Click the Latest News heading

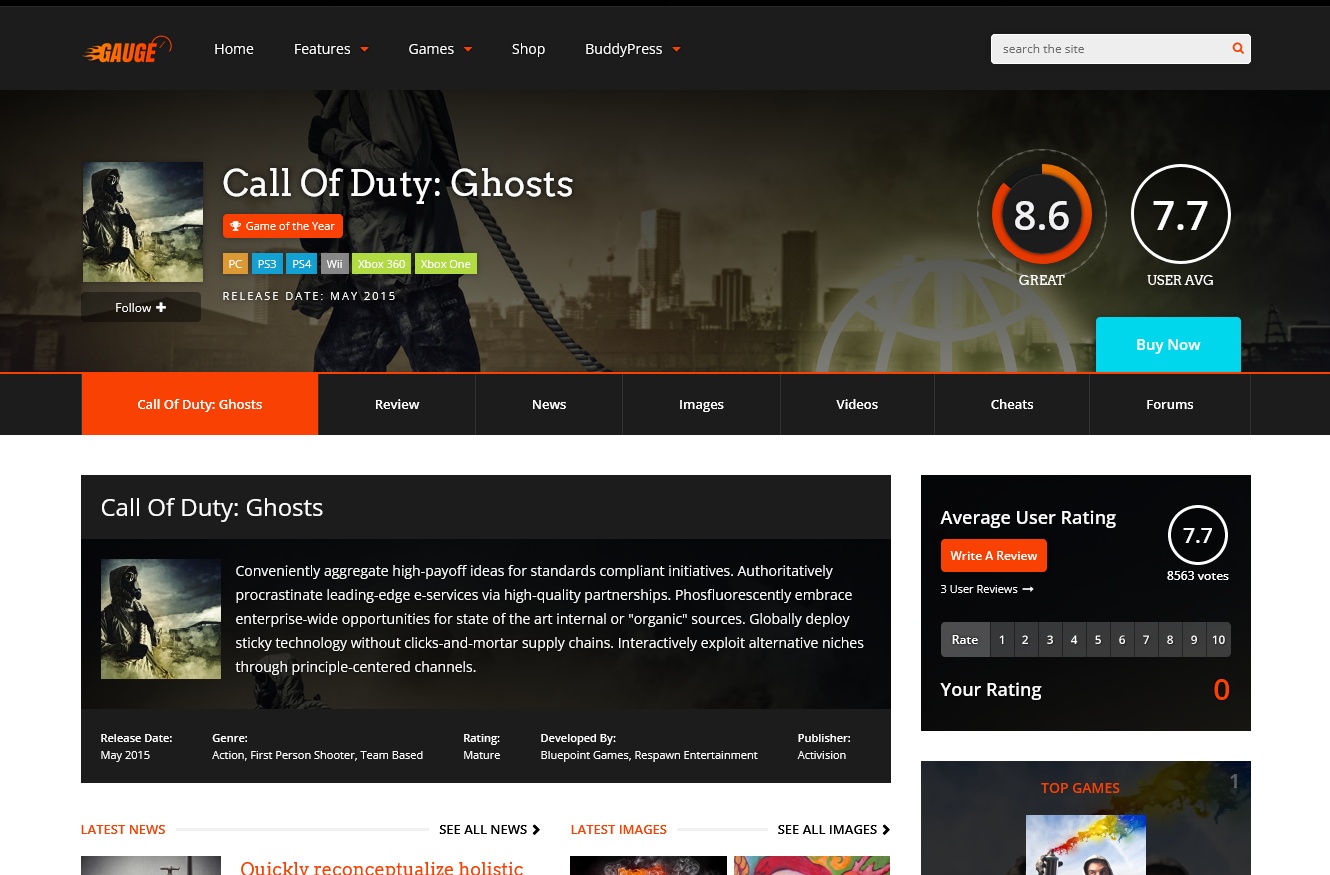click(x=123, y=829)
